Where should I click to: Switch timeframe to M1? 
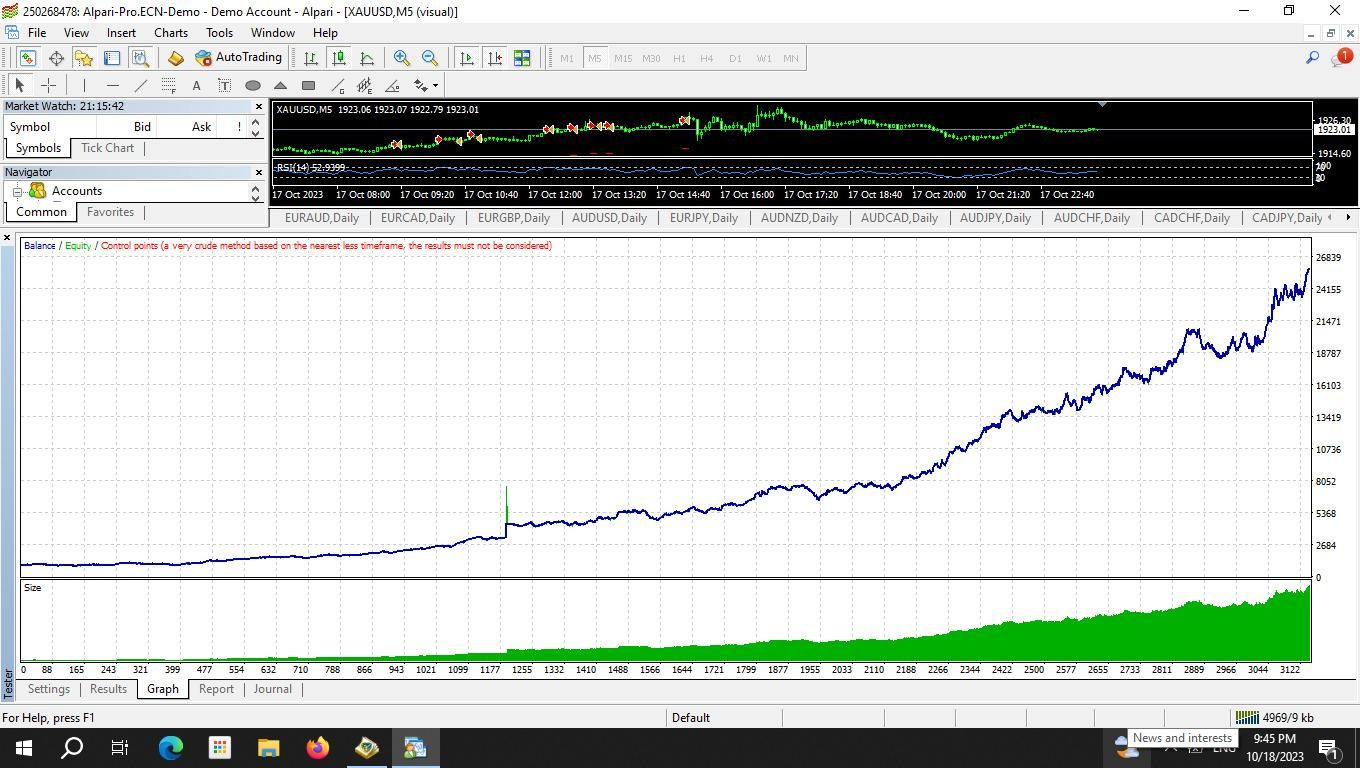pos(567,58)
